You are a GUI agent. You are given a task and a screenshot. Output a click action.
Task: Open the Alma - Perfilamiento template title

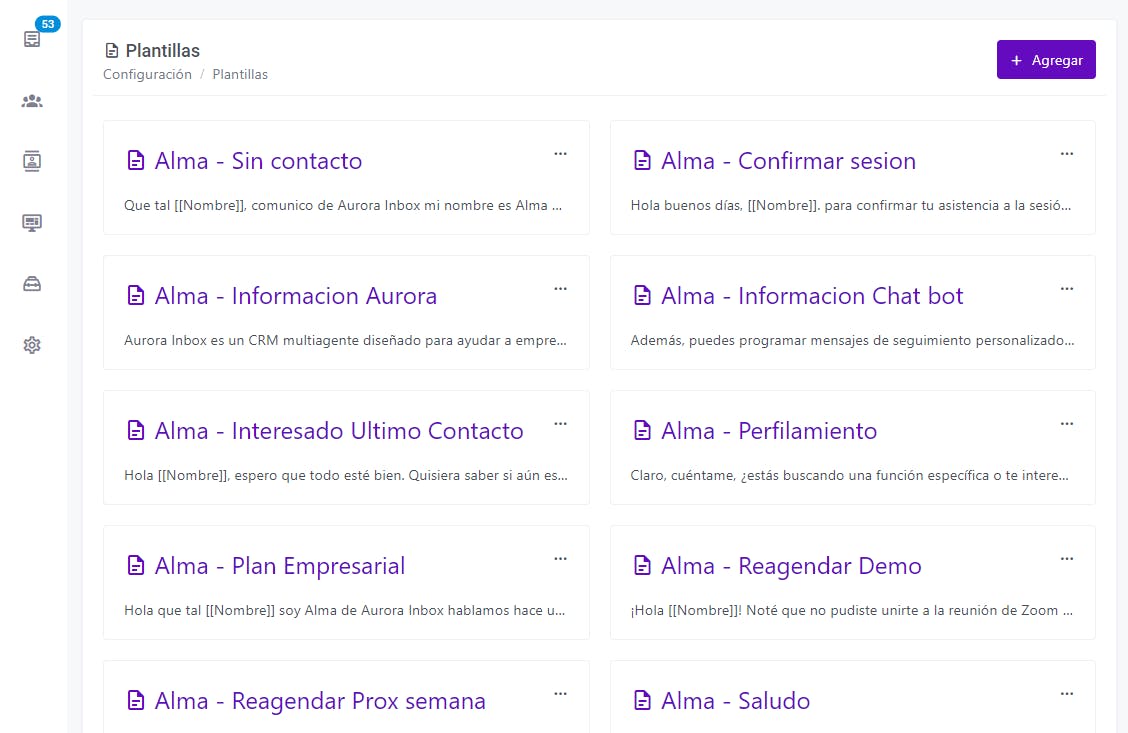pos(769,430)
